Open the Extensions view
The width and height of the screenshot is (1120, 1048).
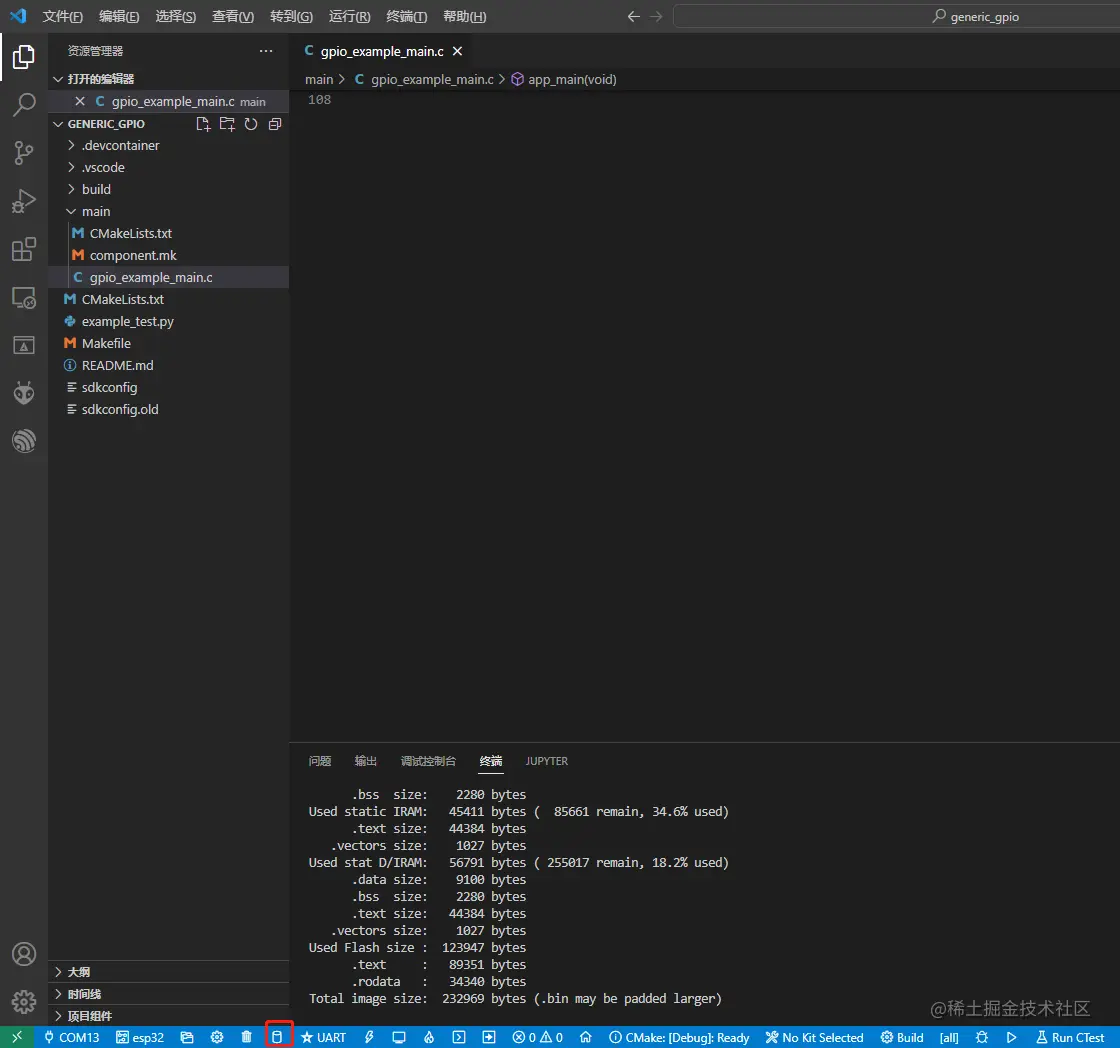[24, 249]
